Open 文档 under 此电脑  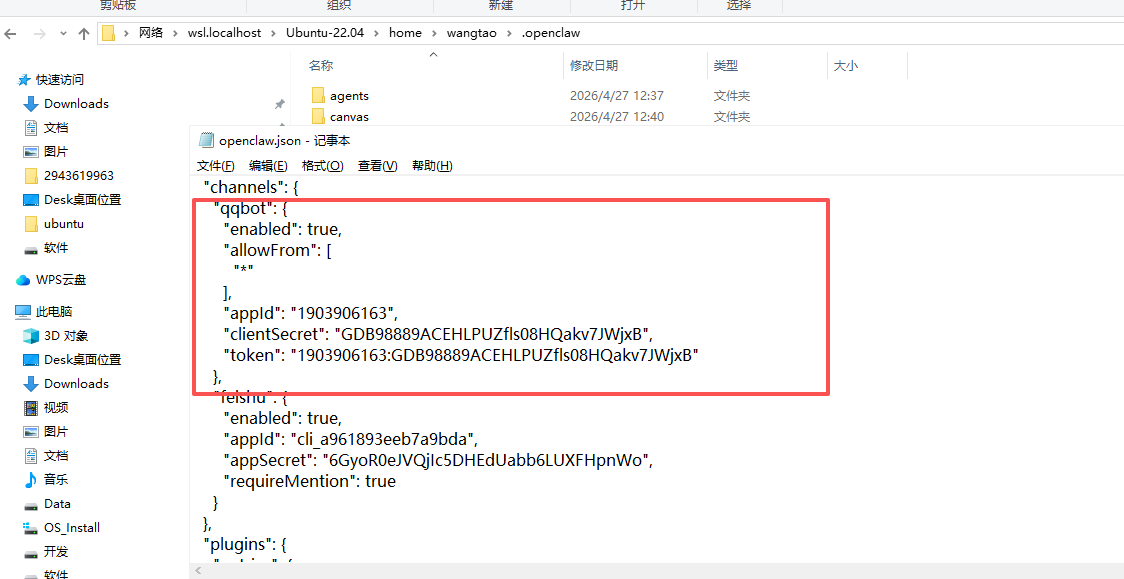[56, 456]
